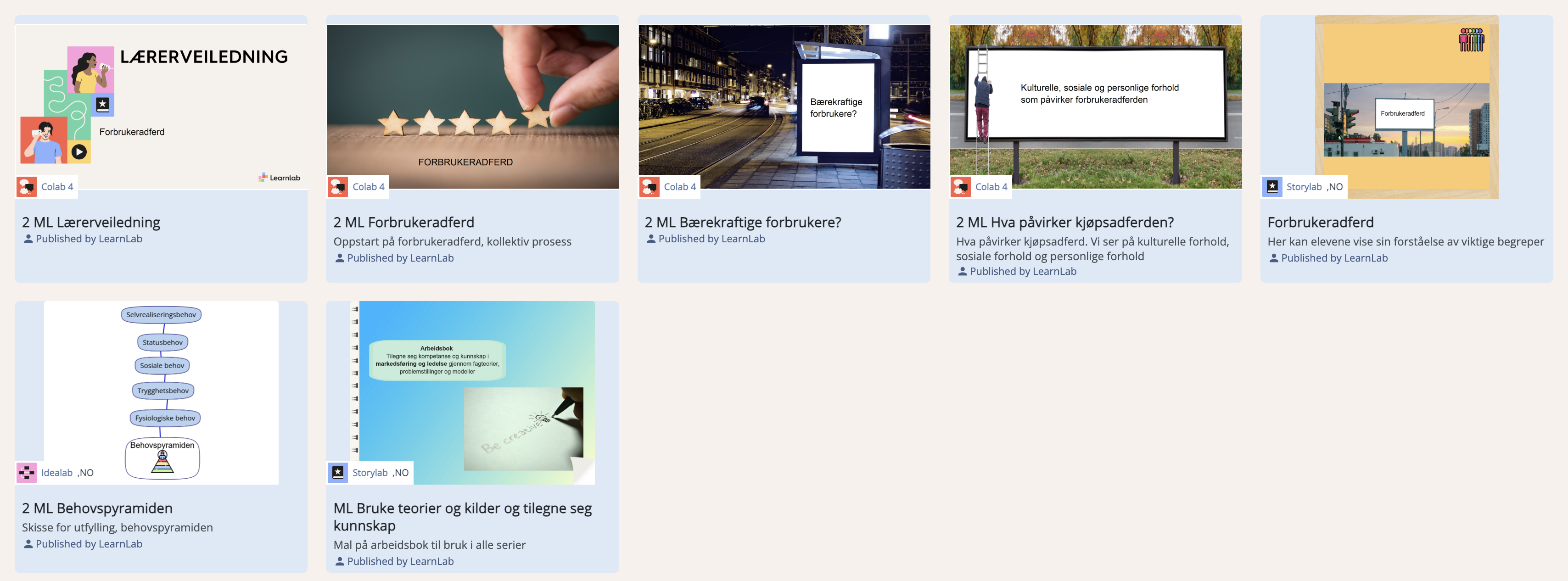Click the play button in Lærerveiledning thumbnail
The width and height of the screenshot is (1568, 581).
(79, 151)
